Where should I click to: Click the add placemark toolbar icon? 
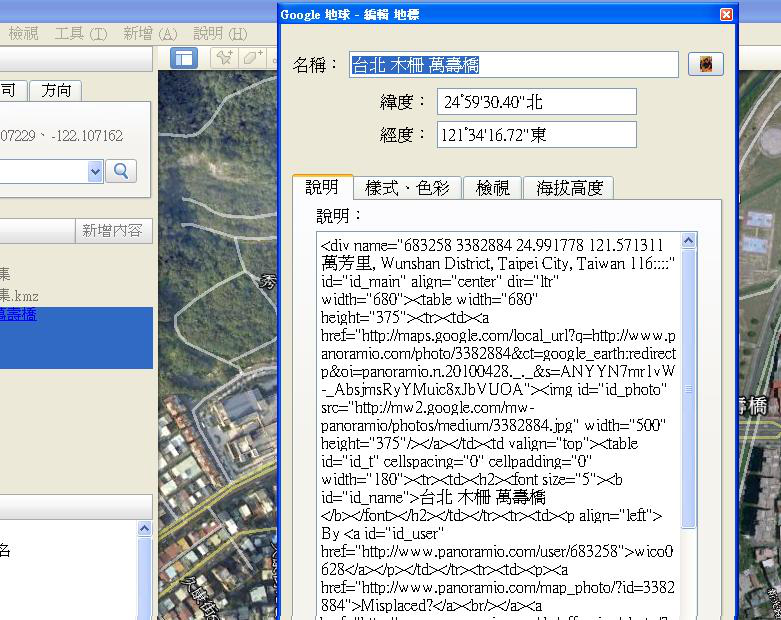tap(224, 58)
